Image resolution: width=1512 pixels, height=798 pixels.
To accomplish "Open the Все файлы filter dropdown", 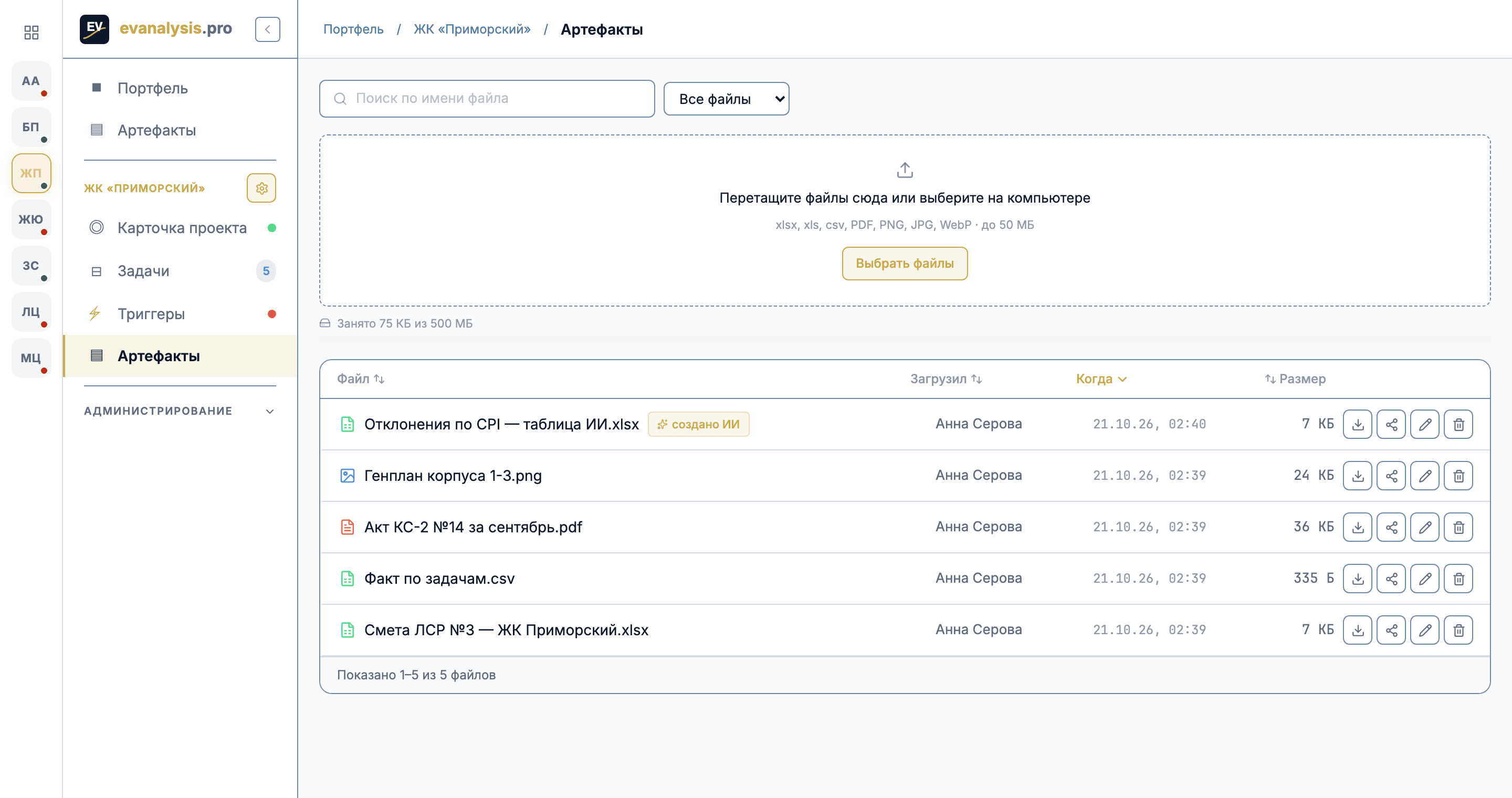I will (726, 99).
